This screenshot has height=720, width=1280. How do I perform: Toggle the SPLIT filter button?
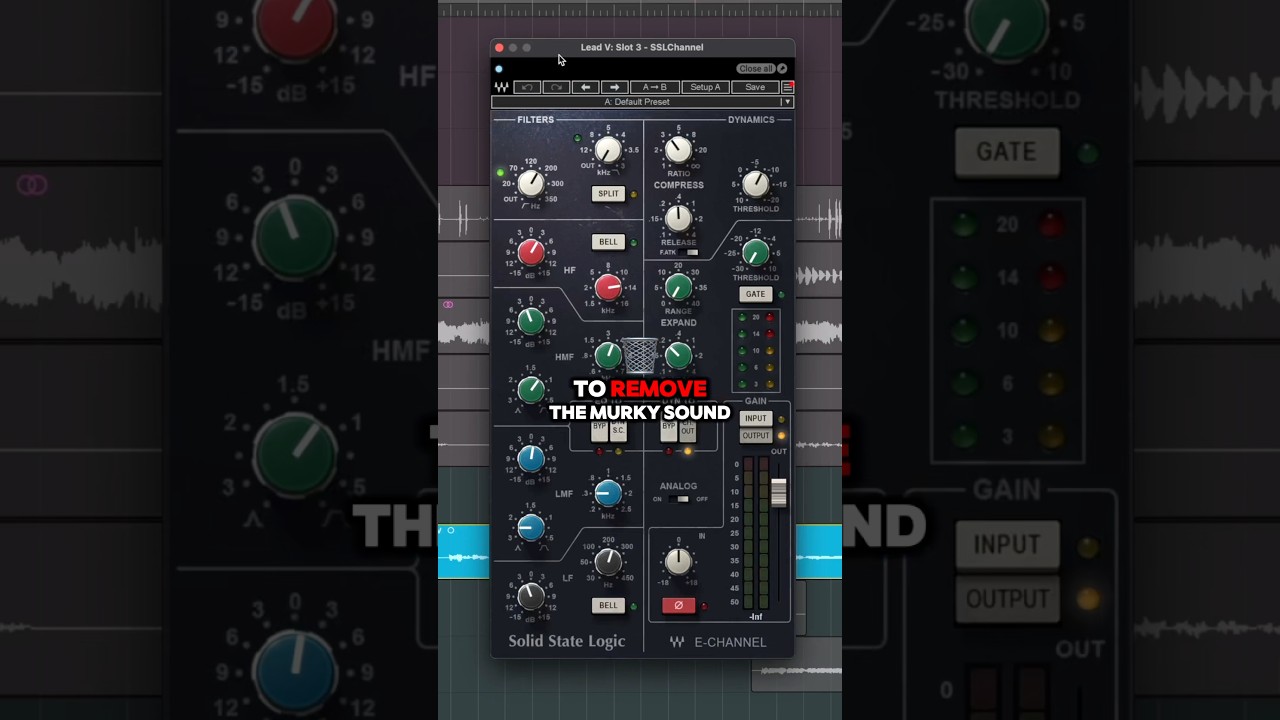tap(608, 194)
